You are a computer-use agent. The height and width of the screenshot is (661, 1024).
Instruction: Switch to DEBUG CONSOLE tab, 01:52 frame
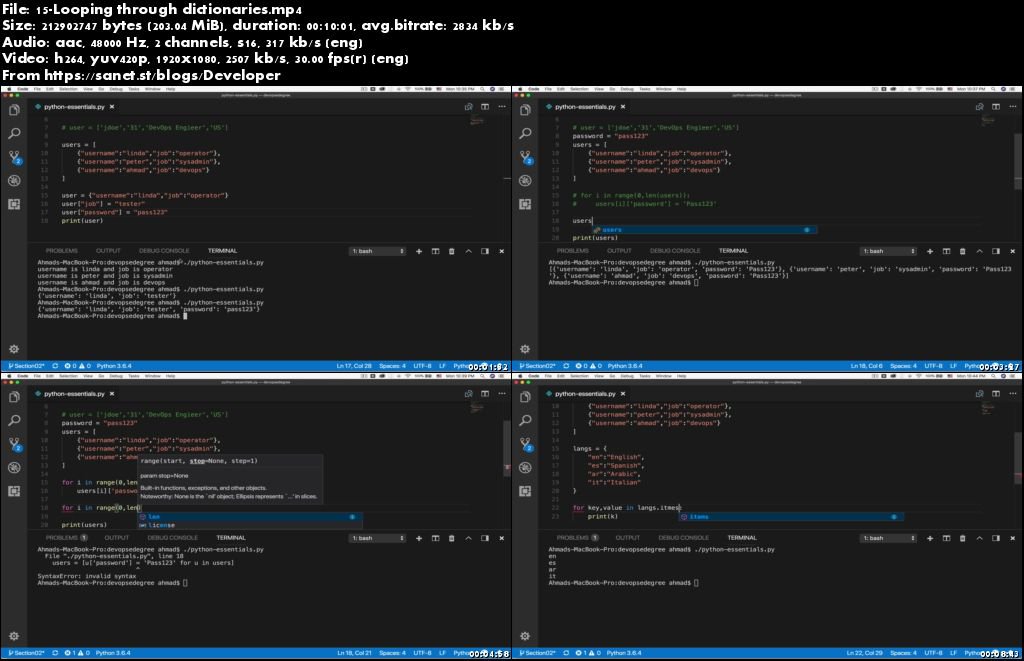(164, 251)
